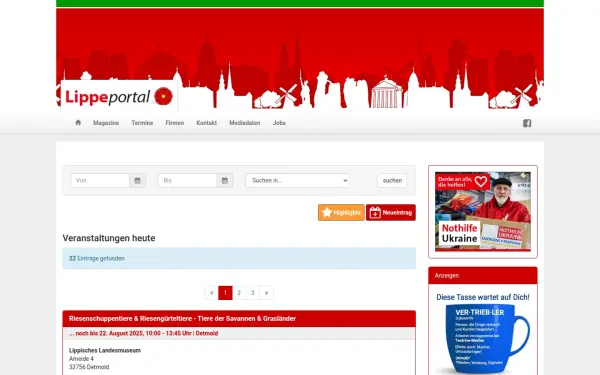Image resolution: width=600 pixels, height=375 pixels.
Task: Go to page 3 of results
Action: 253,293
